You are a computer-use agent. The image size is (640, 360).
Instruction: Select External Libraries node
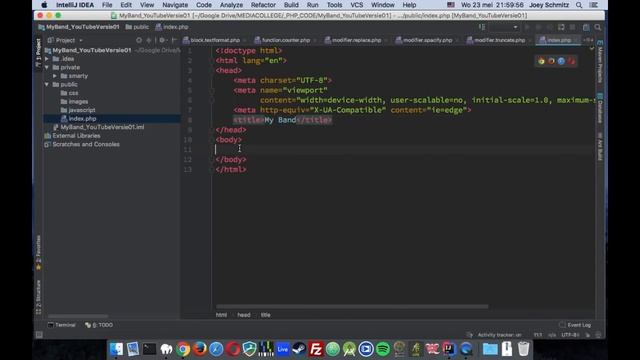click(72, 136)
